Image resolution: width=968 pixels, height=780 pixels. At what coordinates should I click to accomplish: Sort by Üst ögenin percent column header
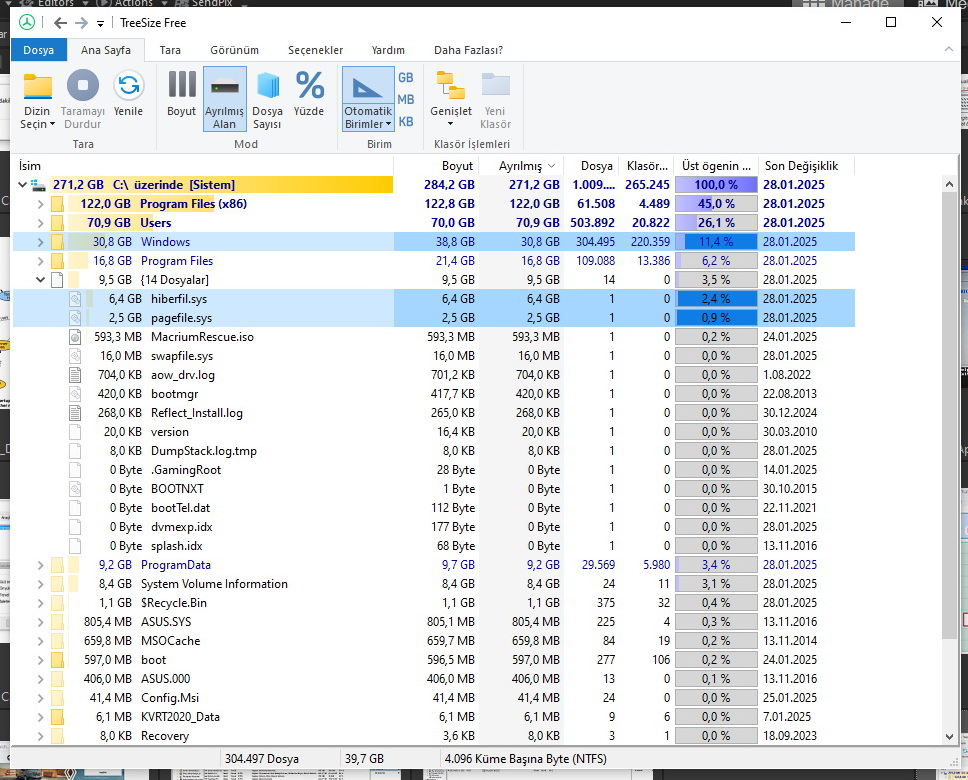click(x=716, y=166)
